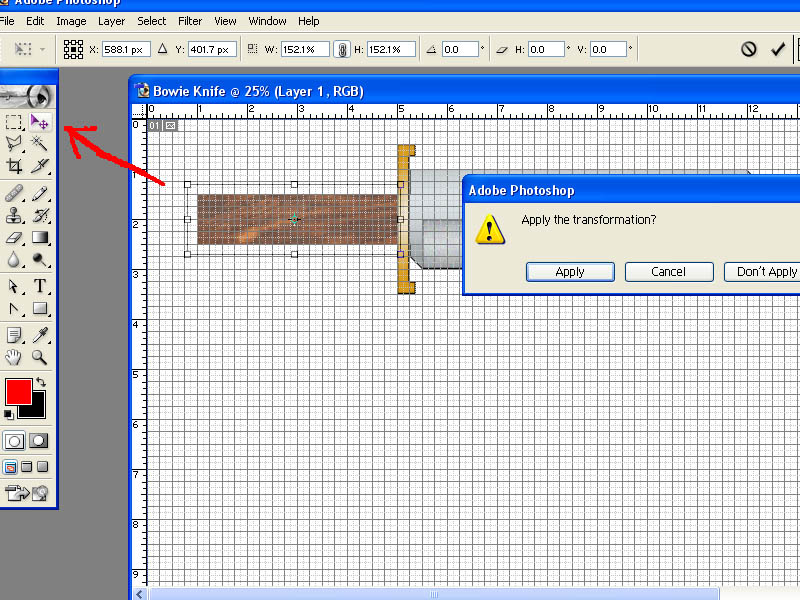The image size is (800, 600).
Task: Toggle relative positioning triangle for reference point
Action: (162, 49)
